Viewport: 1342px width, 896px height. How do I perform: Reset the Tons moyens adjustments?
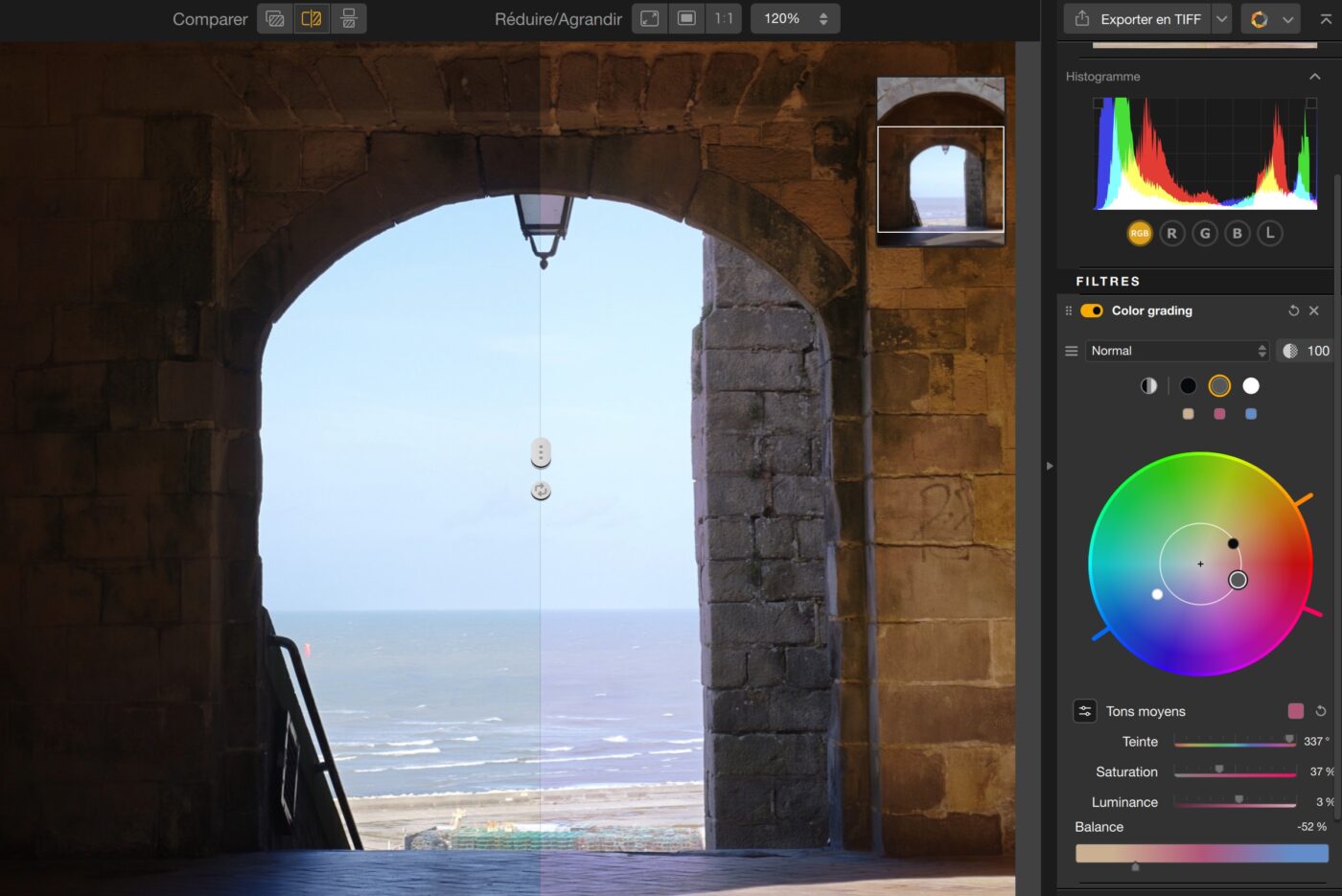pyautogui.click(x=1321, y=711)
